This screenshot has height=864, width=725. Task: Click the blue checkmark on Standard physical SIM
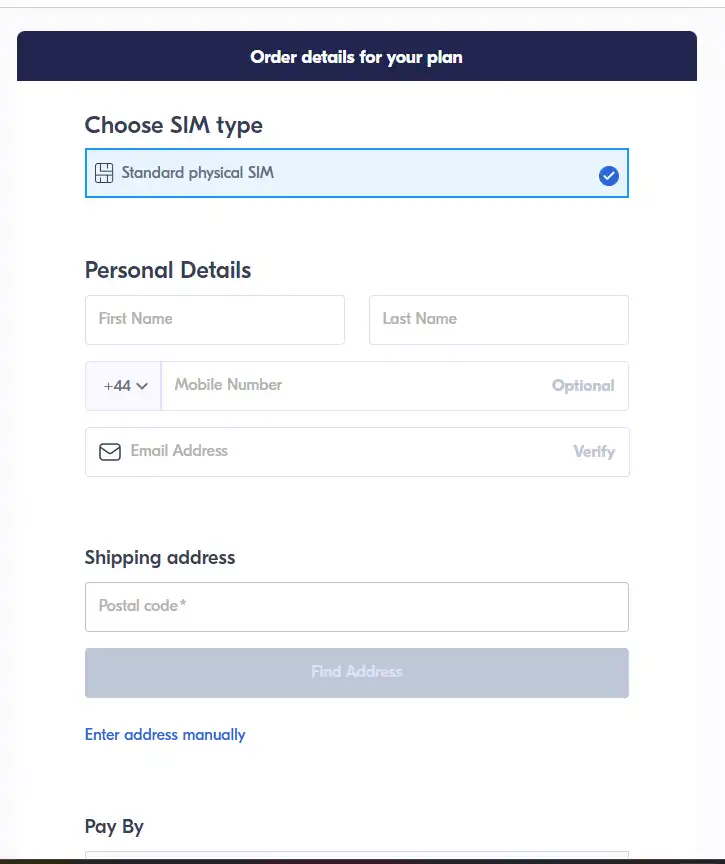click(609, 176)
